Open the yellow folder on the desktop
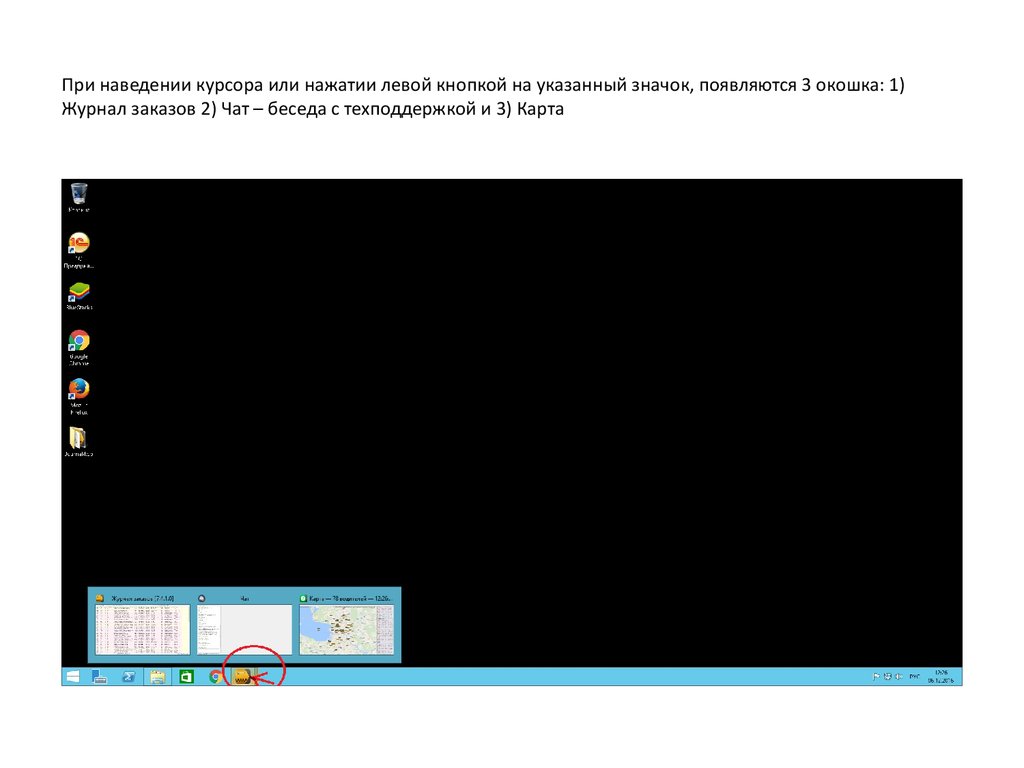Screen dimensions: 1024x768 click(79, 439)
